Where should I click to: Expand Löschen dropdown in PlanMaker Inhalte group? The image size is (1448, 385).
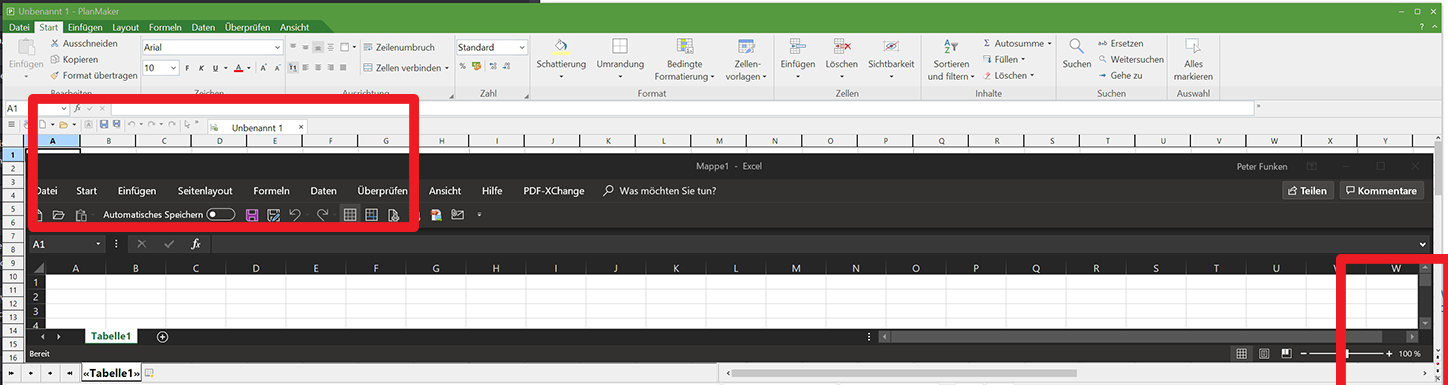(x=1031, y=75)
